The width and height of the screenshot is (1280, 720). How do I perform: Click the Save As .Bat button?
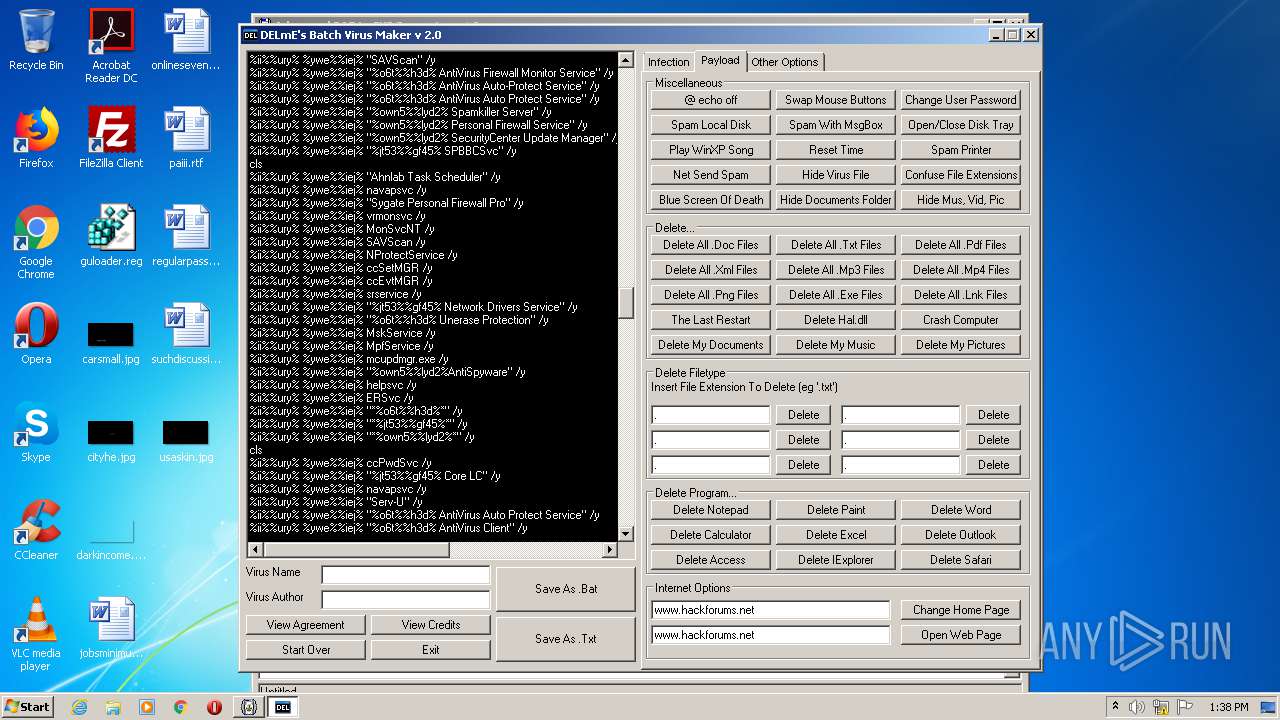566,589
